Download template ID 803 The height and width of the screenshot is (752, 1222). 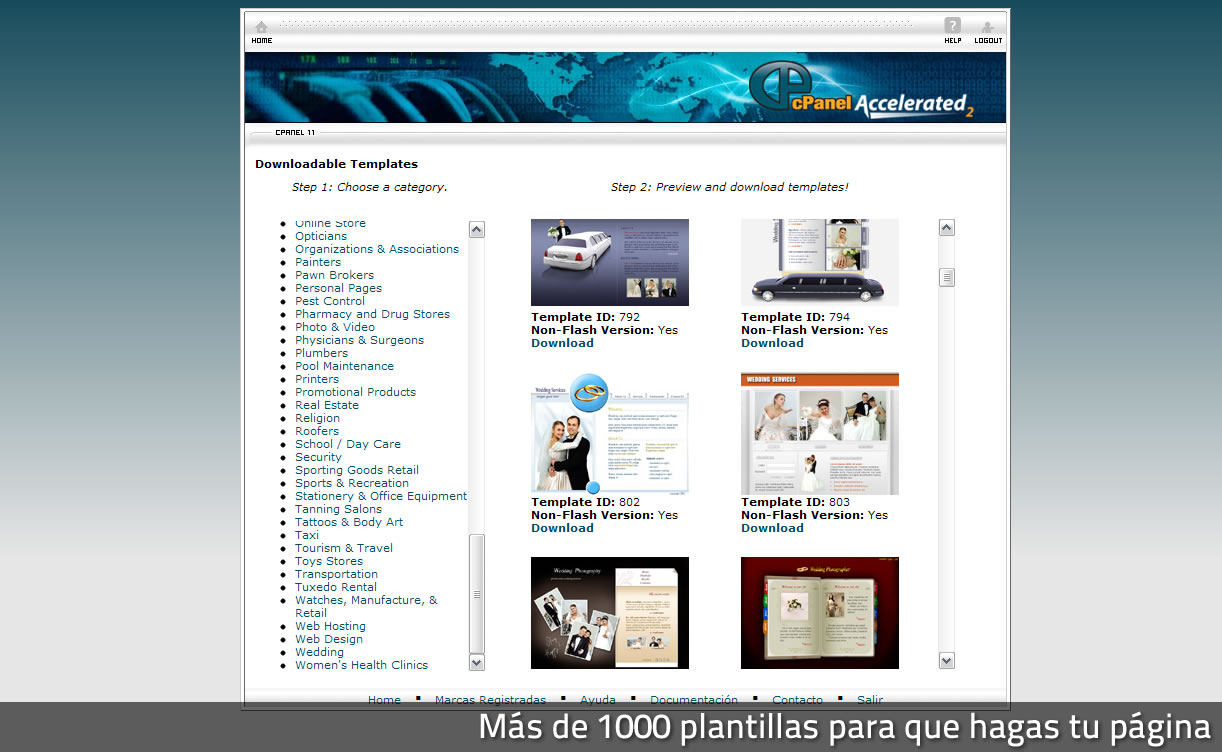tap(772, 528)
